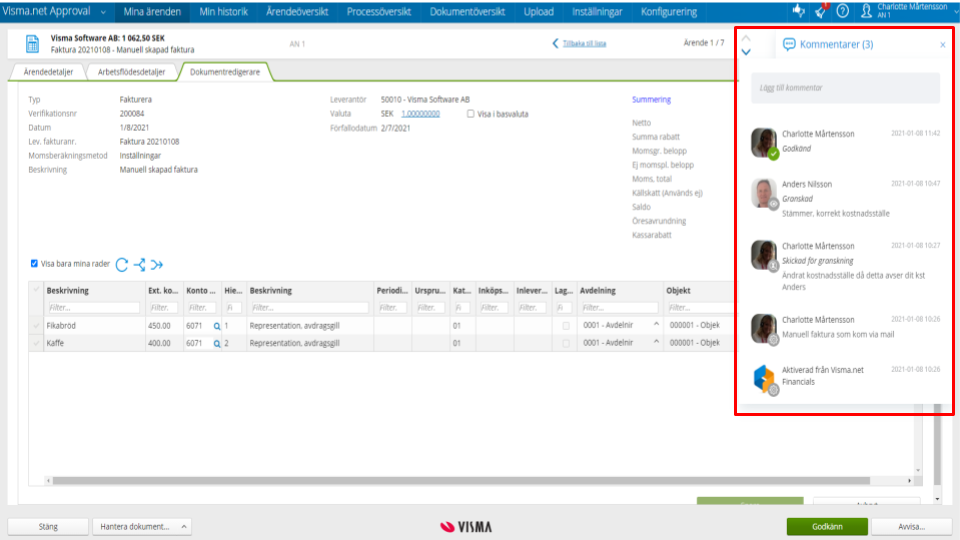960x540 pixels.
Task: Select the Kaffe row checkmark
Action: 36,343
